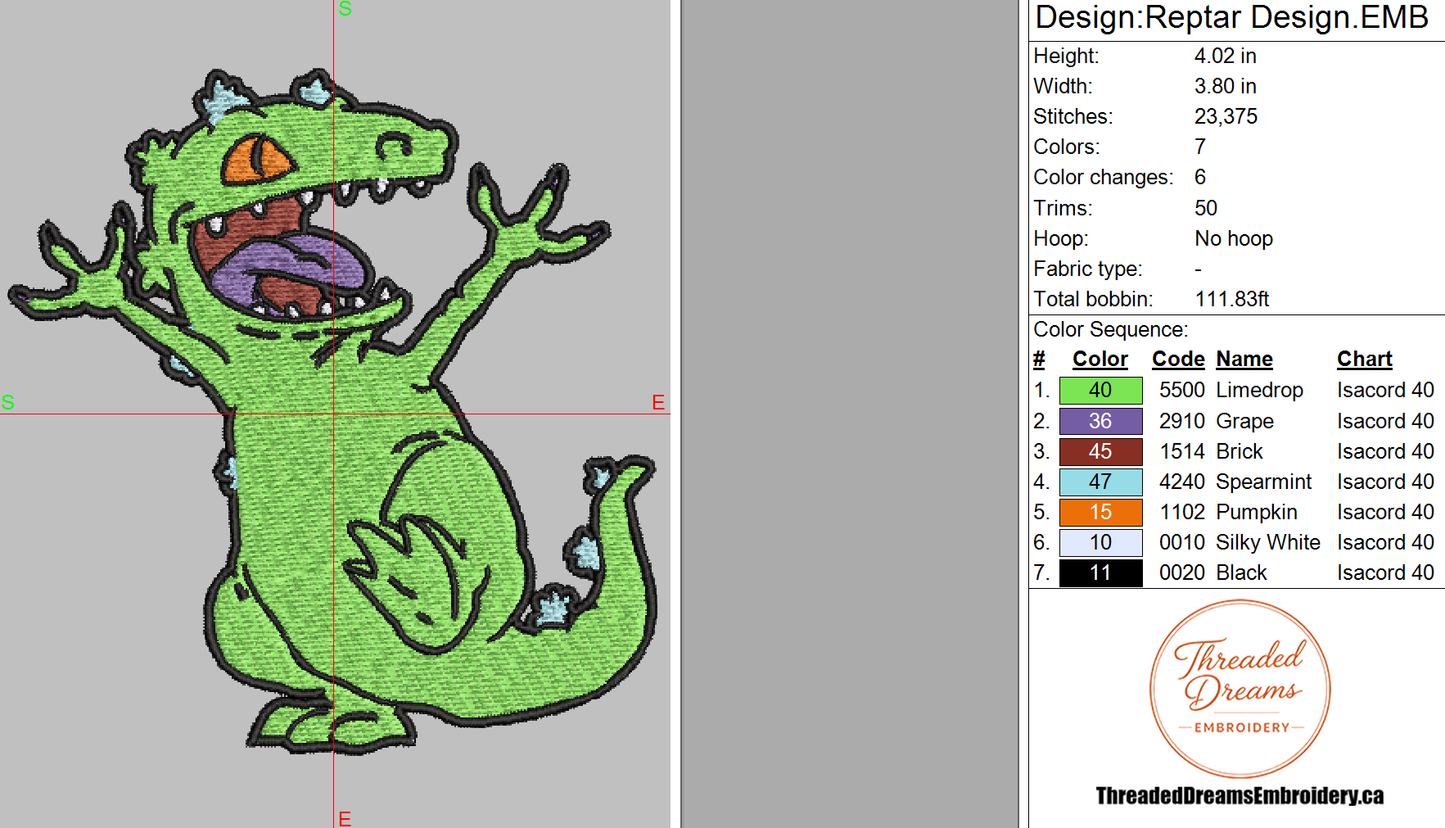
Task: Click the Color changes value 6
Action: click(1200, 177)
